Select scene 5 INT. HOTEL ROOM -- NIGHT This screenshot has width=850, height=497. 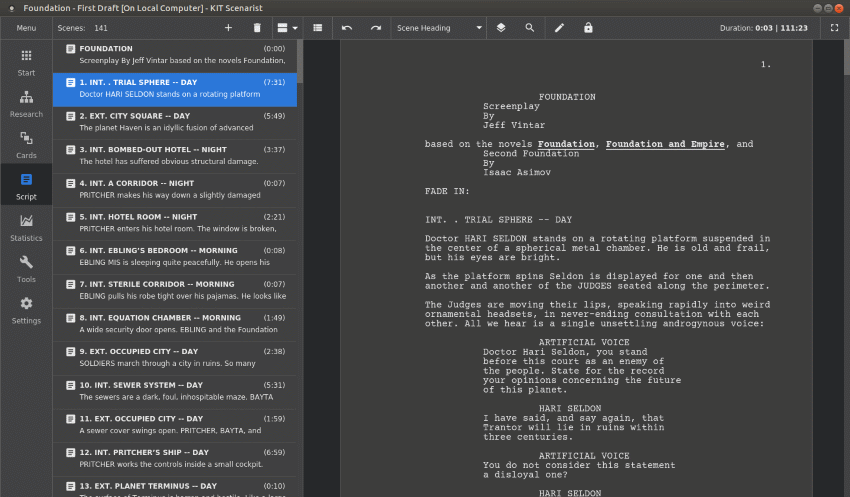174,222
